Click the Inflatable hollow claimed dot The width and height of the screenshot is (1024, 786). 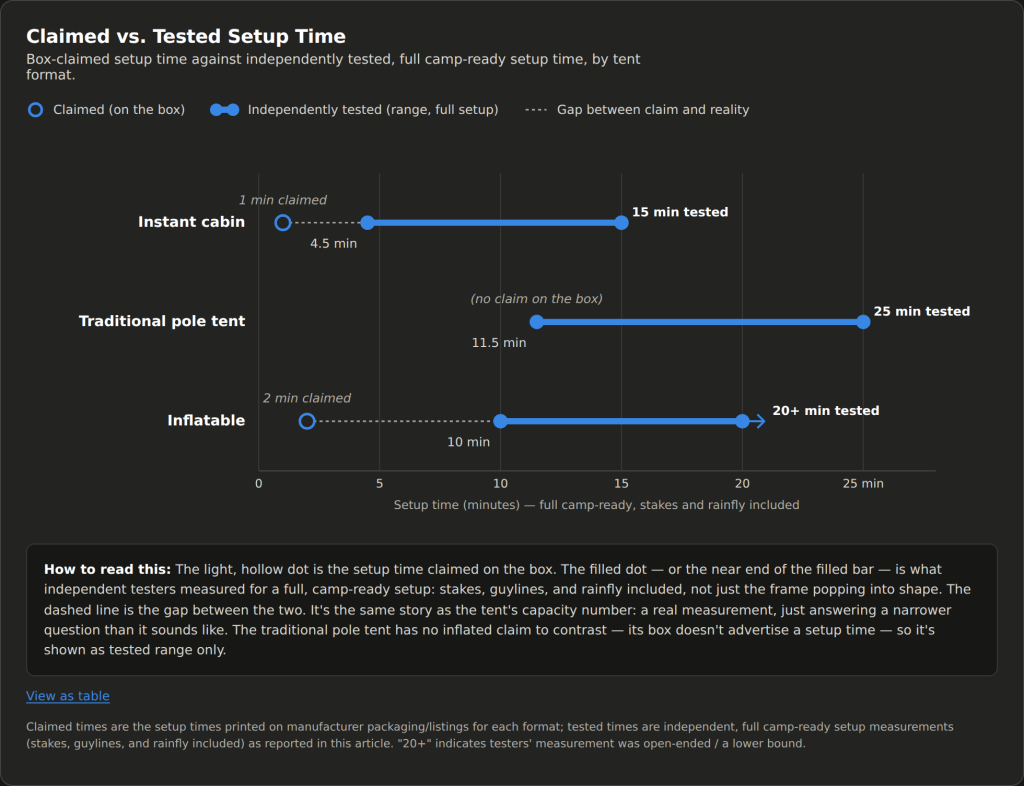point(307,421)
